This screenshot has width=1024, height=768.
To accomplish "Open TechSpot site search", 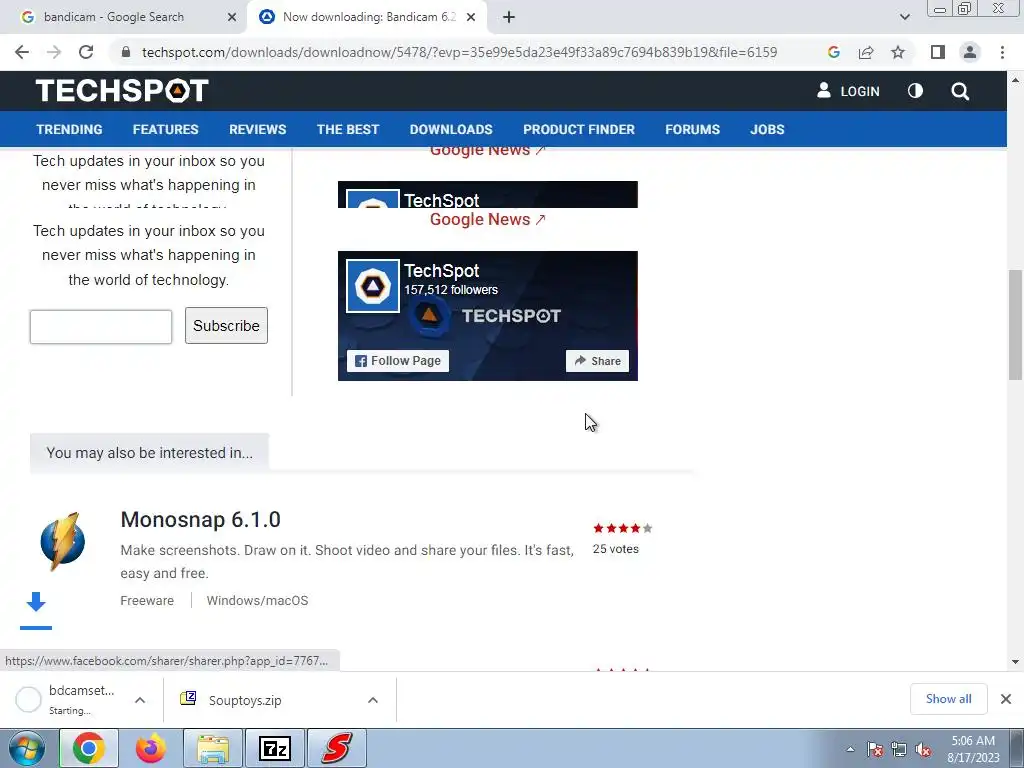I will coord(960,91).
